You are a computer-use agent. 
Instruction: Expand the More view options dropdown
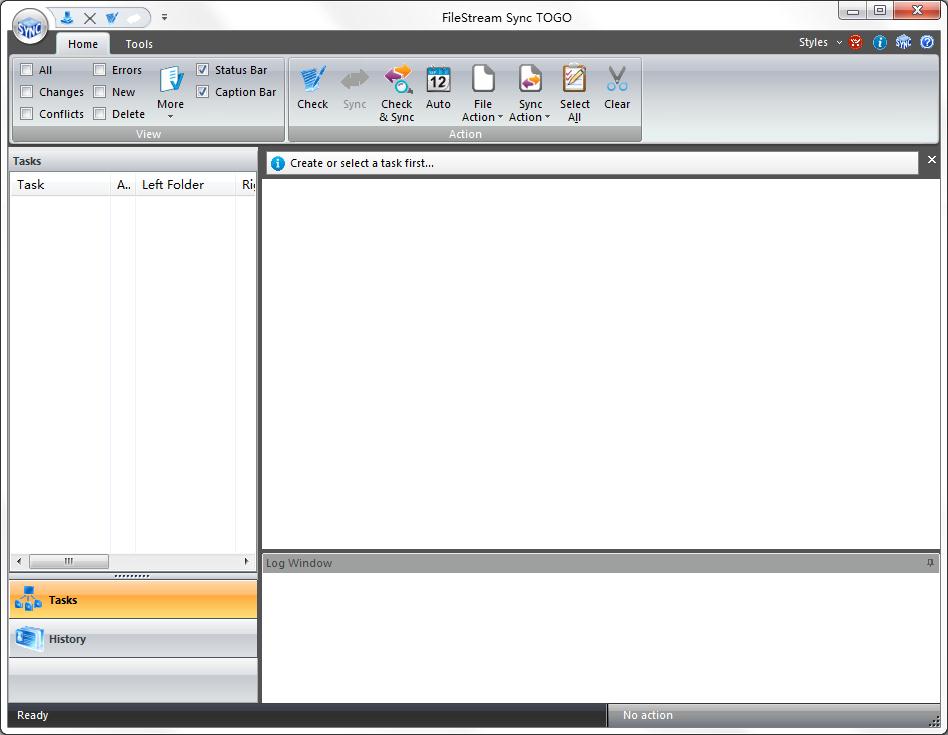(x=170, y=92)
